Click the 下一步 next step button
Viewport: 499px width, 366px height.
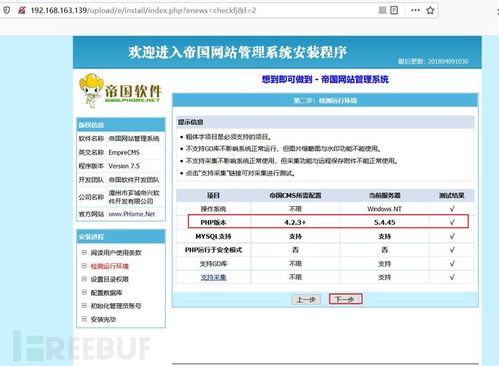pos(345,299)
